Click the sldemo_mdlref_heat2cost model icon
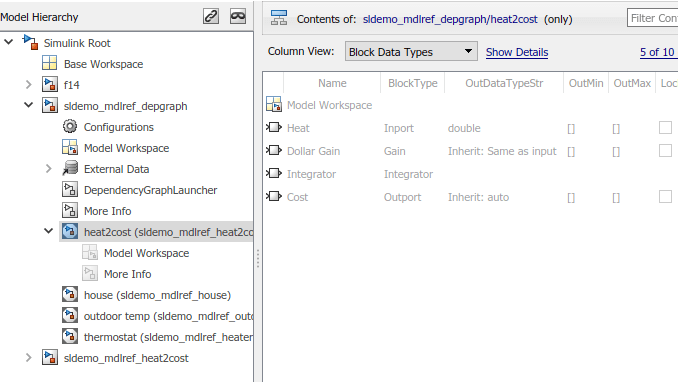Image resolution: width=678 pixels, height=382 pixels. point(50,358)
